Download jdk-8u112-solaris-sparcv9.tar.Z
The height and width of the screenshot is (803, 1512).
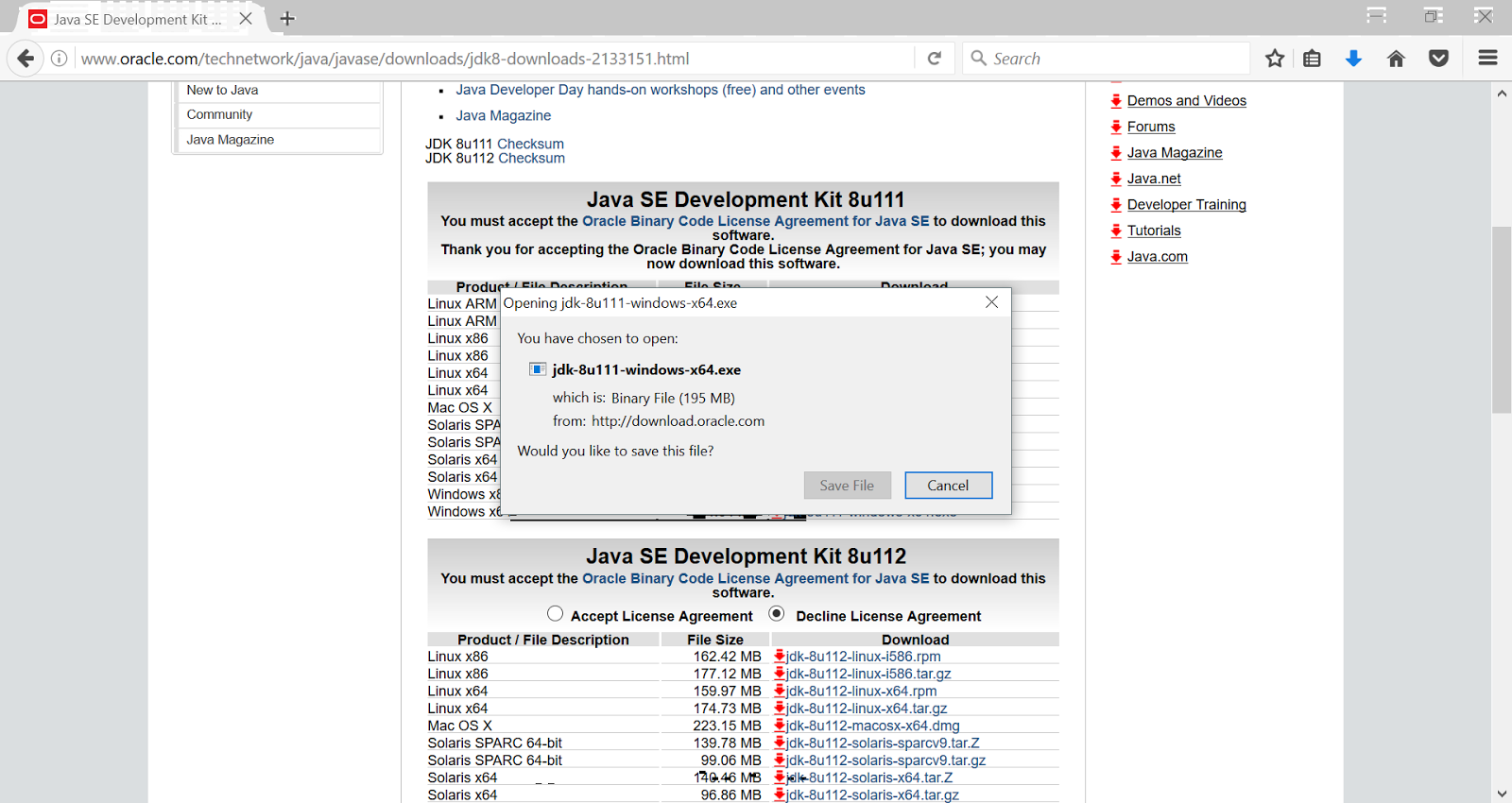[883, 743]
